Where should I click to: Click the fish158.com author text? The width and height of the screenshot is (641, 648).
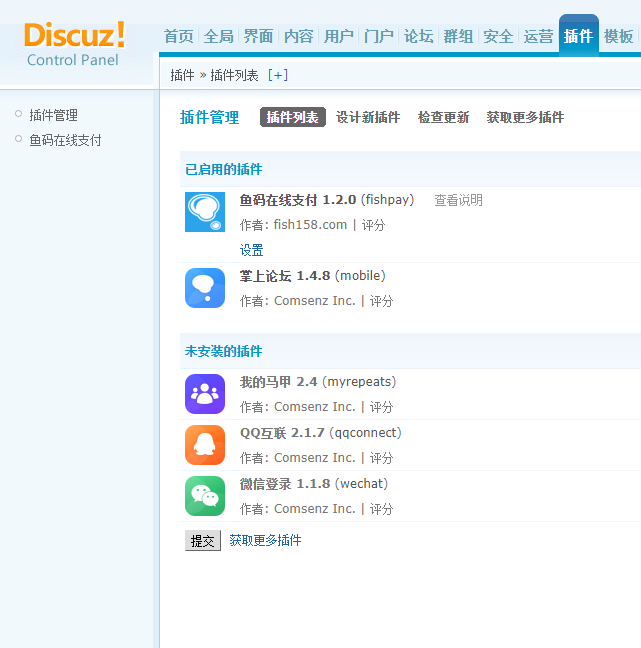(310, 225)
